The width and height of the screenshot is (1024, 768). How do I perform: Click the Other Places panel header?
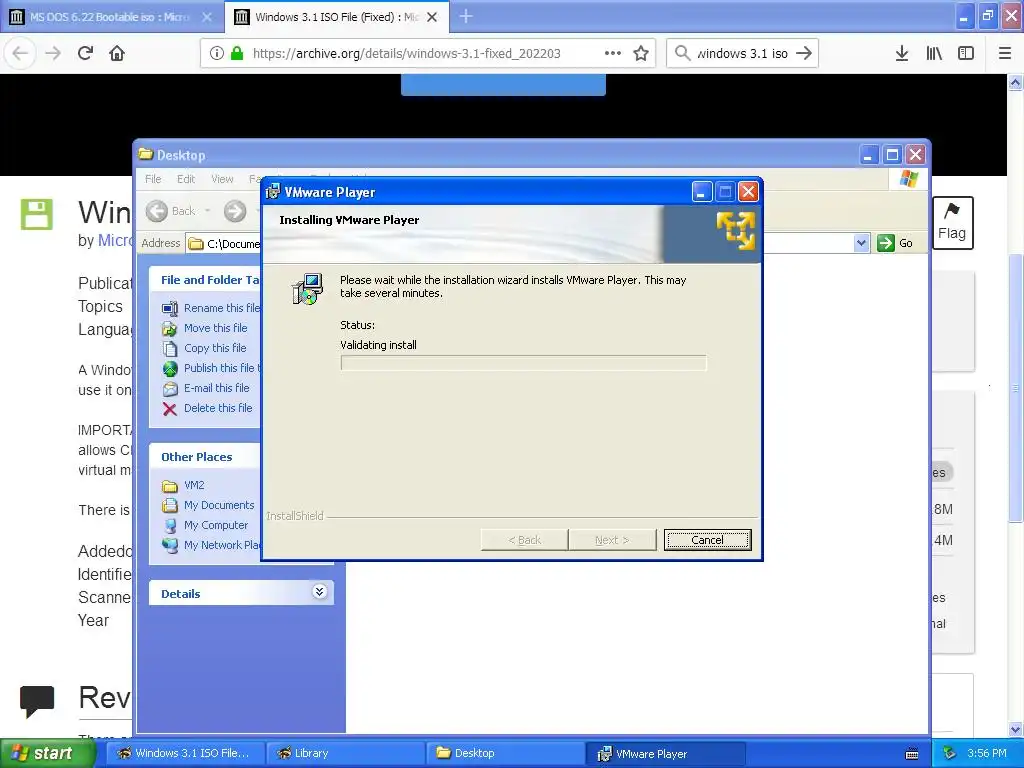(204, 456)
